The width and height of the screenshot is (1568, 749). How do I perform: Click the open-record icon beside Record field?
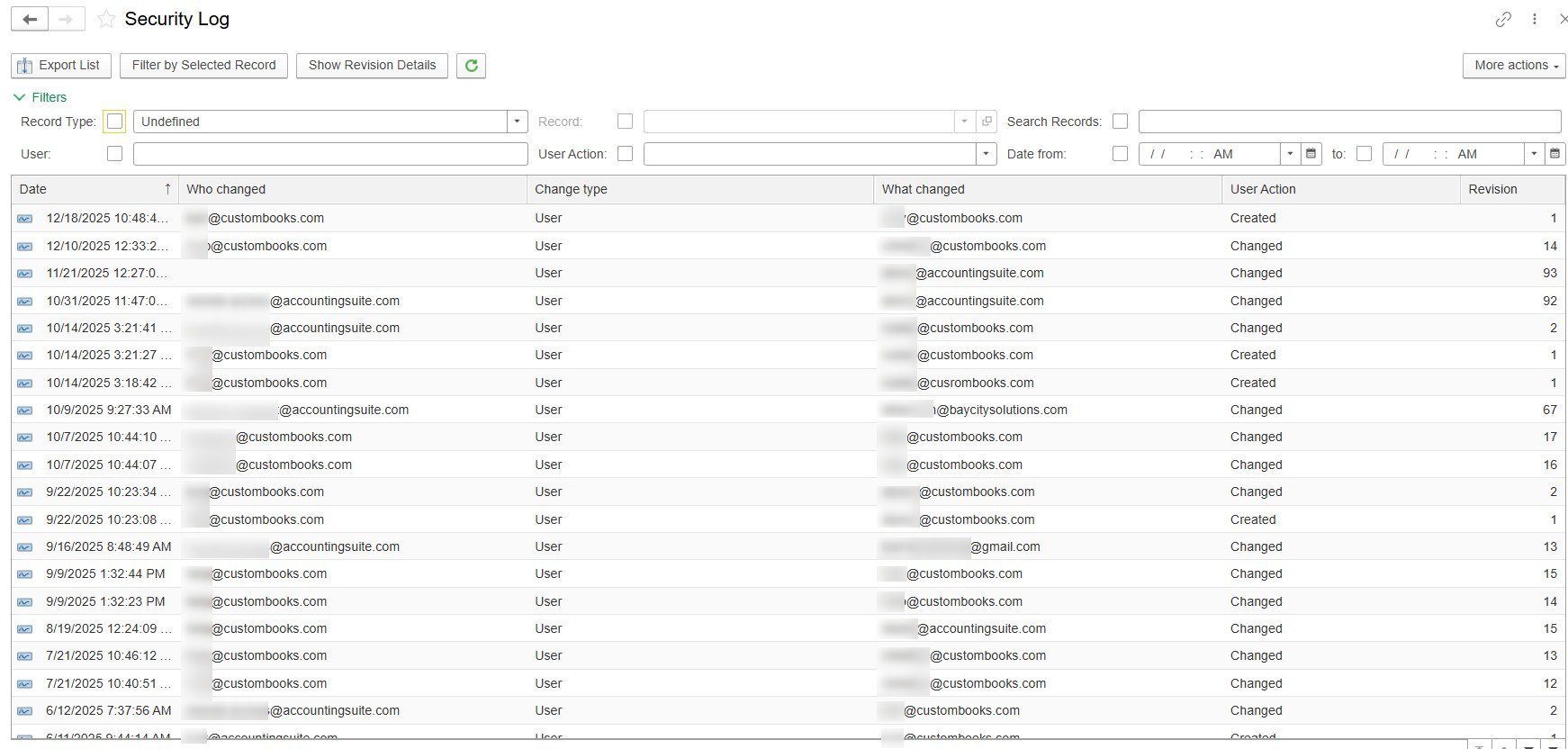click(x=987, y=122)
